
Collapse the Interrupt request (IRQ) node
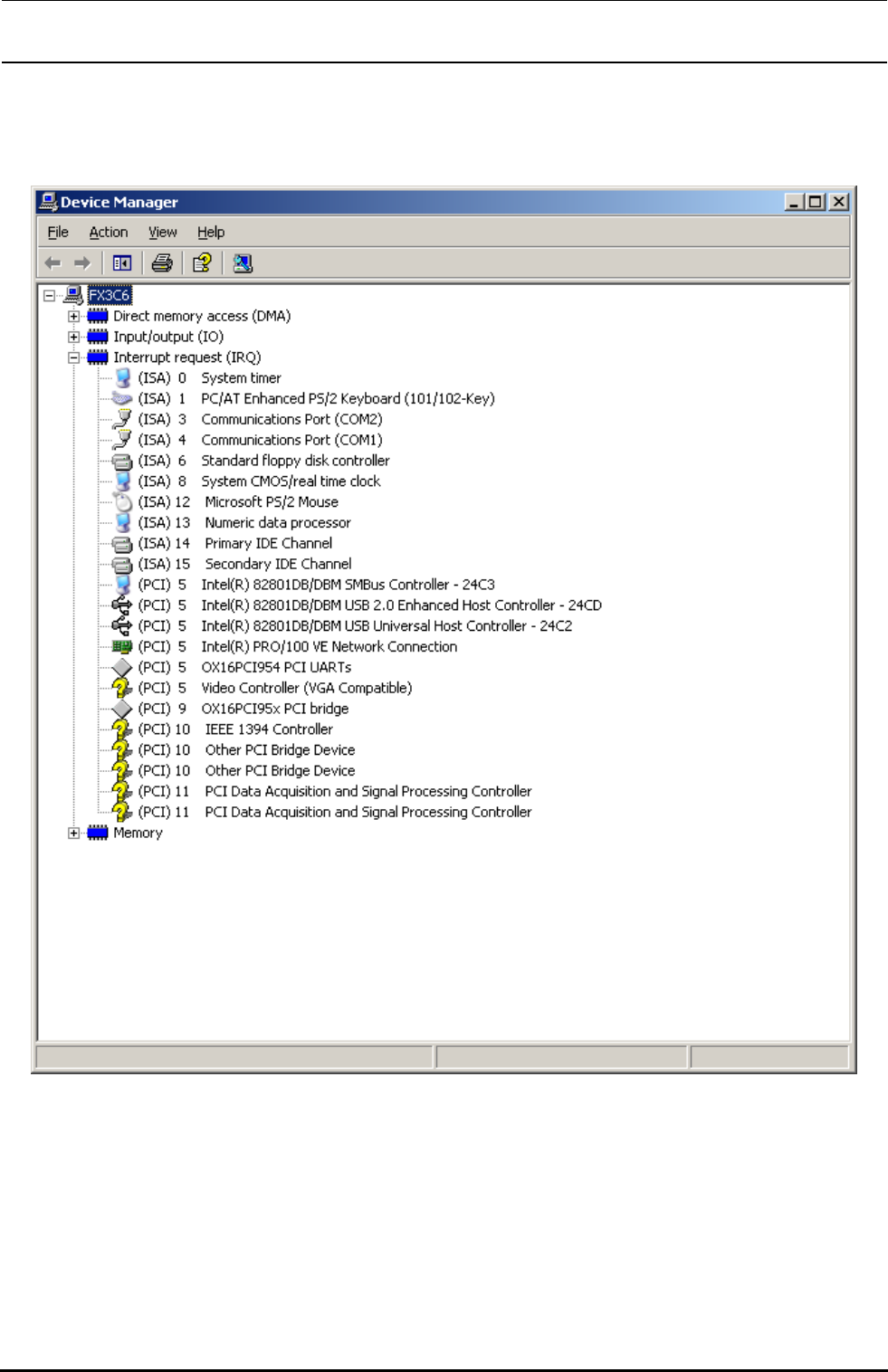coord(74,357)
